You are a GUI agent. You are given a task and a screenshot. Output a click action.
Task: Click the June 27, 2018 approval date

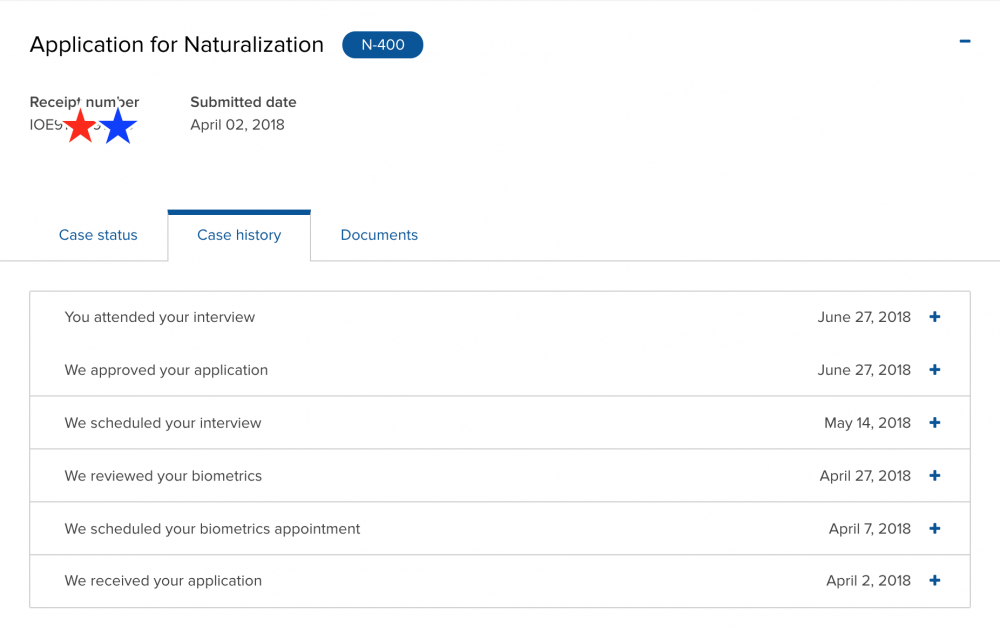864,370
